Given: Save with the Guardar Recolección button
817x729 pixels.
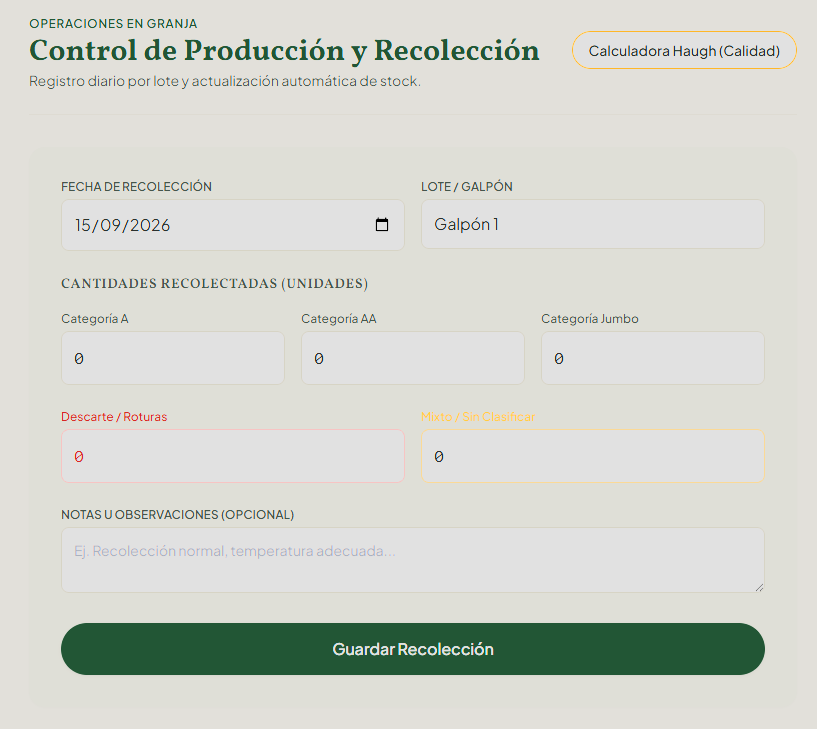Looking at the screenshot, I should tap(413, 649).
